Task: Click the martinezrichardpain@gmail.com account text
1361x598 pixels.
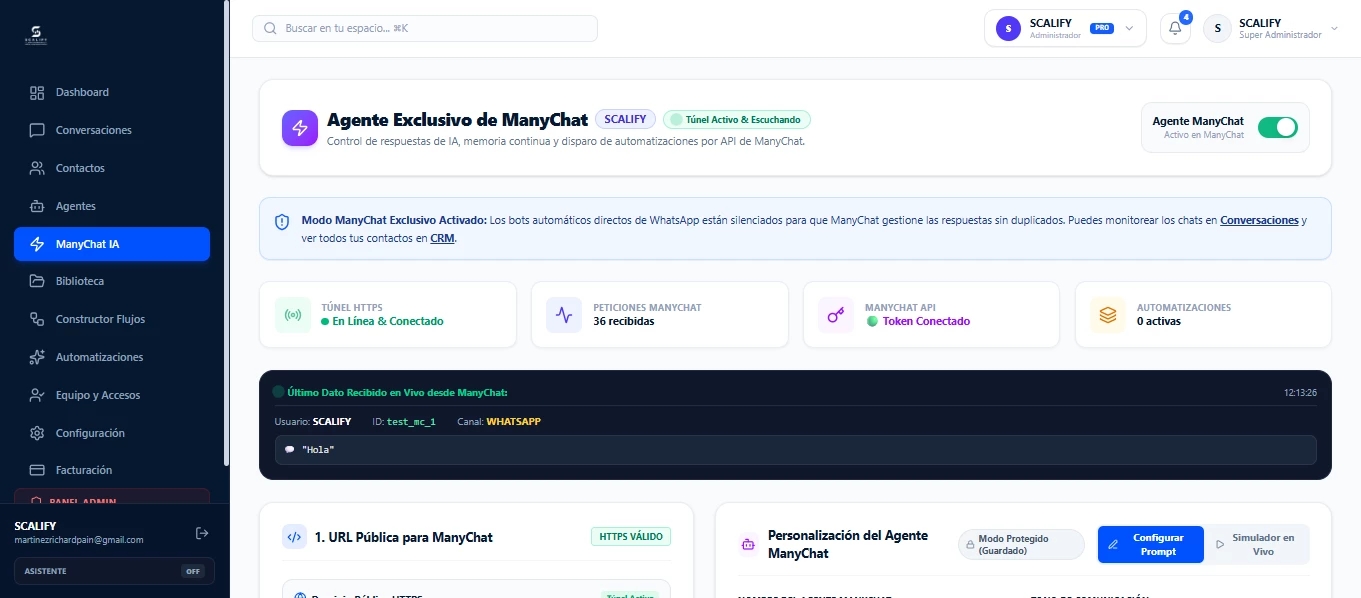Action: pyautogui.click(x=79, y=540)
